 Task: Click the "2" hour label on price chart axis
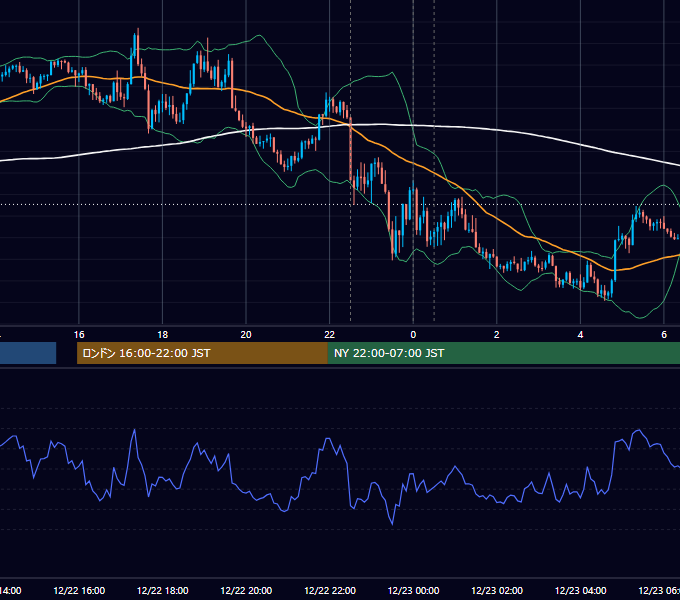tap(497, 335)
